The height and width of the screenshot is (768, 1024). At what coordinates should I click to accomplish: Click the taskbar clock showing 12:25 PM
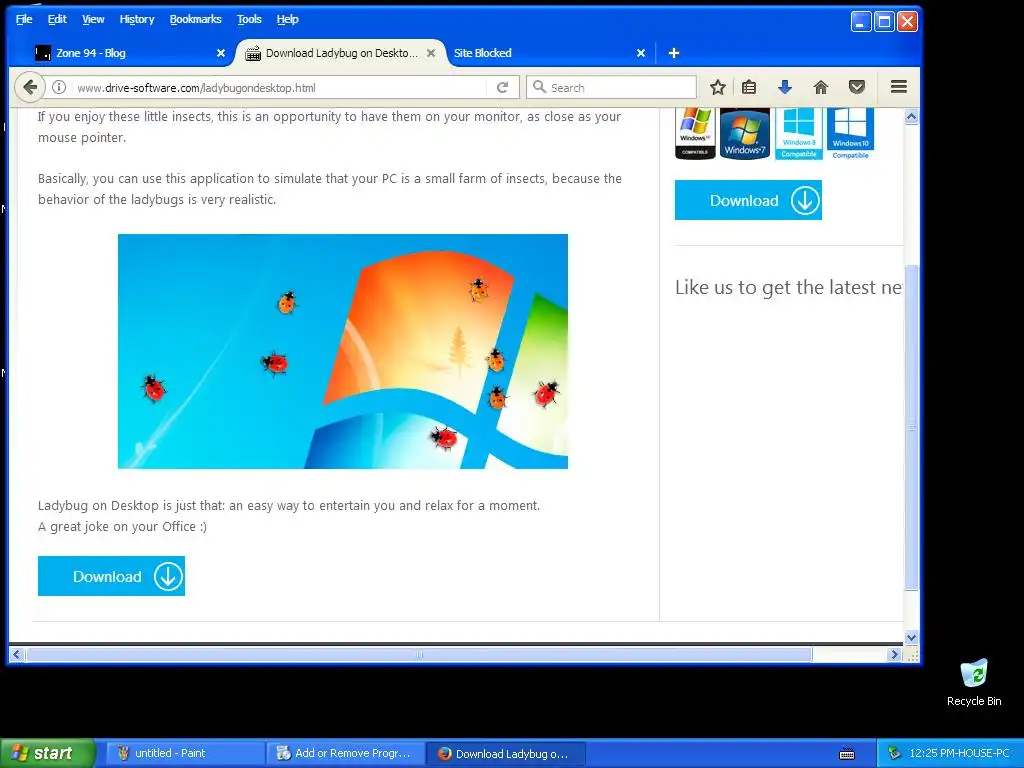tap(959, 753)
